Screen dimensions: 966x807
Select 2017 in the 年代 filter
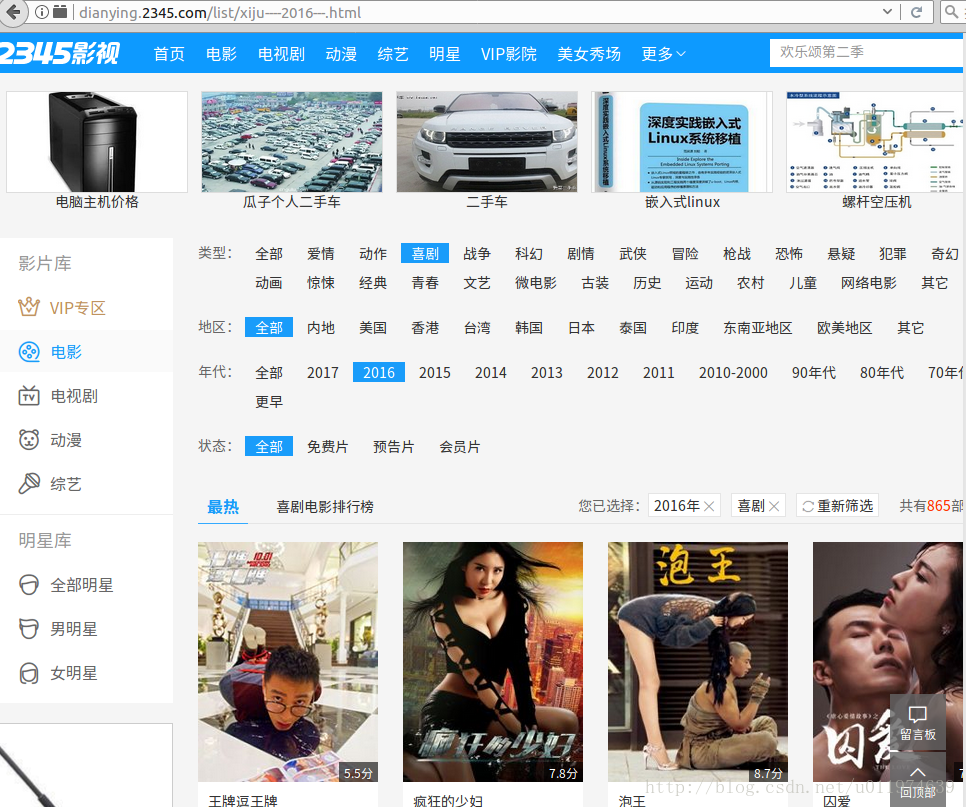[323, 373]
